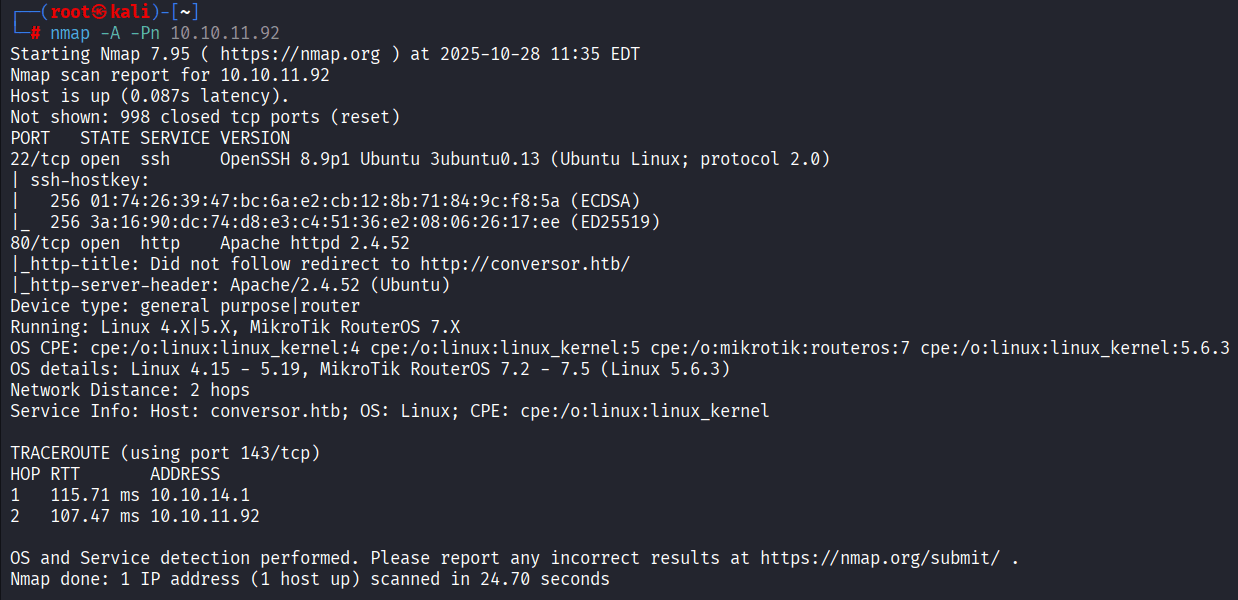
Task: Click the PORT STATE SERVICE VERSION header row
Action: pos(150,138)
